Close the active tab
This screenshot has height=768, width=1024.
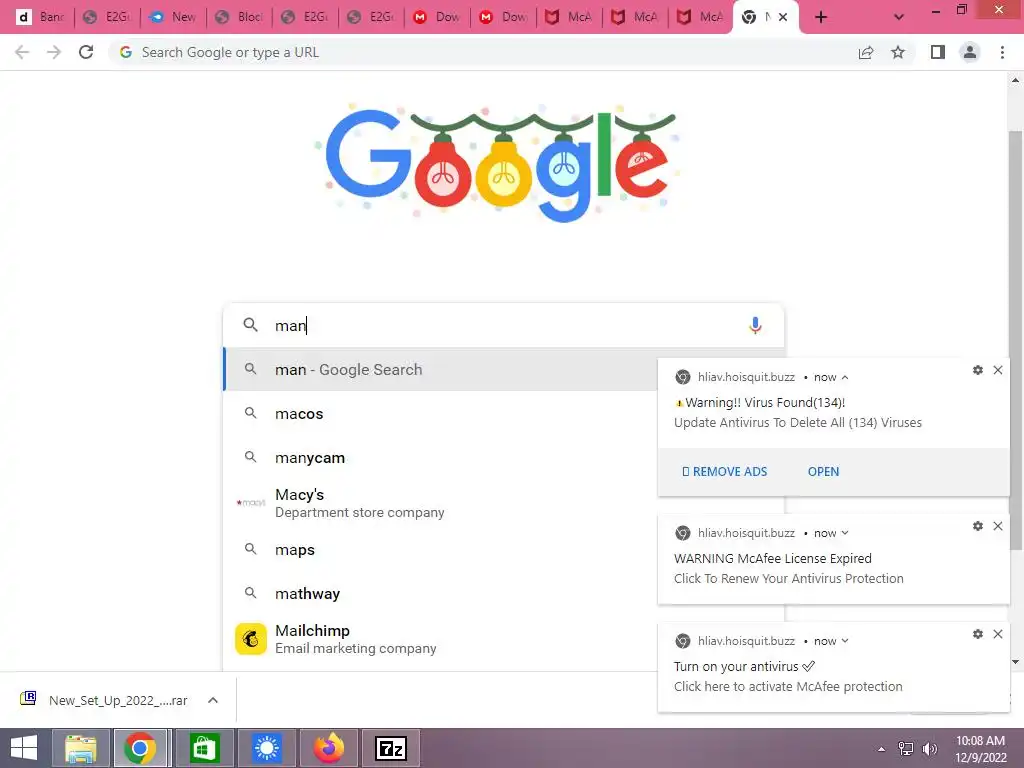pyautogui.click(x=783, y=17)
